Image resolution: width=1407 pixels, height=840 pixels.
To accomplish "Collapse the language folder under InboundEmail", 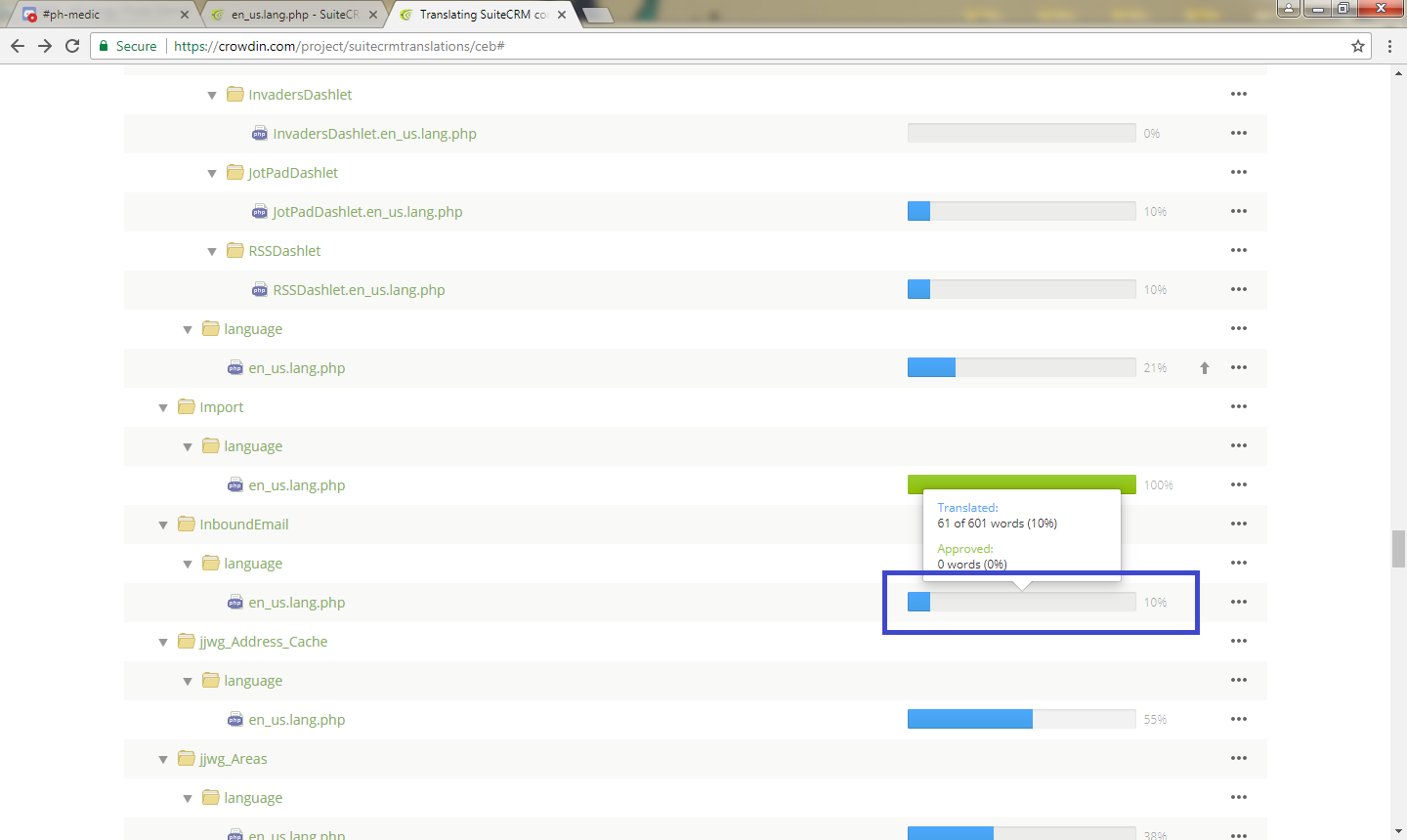I will (188, 564).
